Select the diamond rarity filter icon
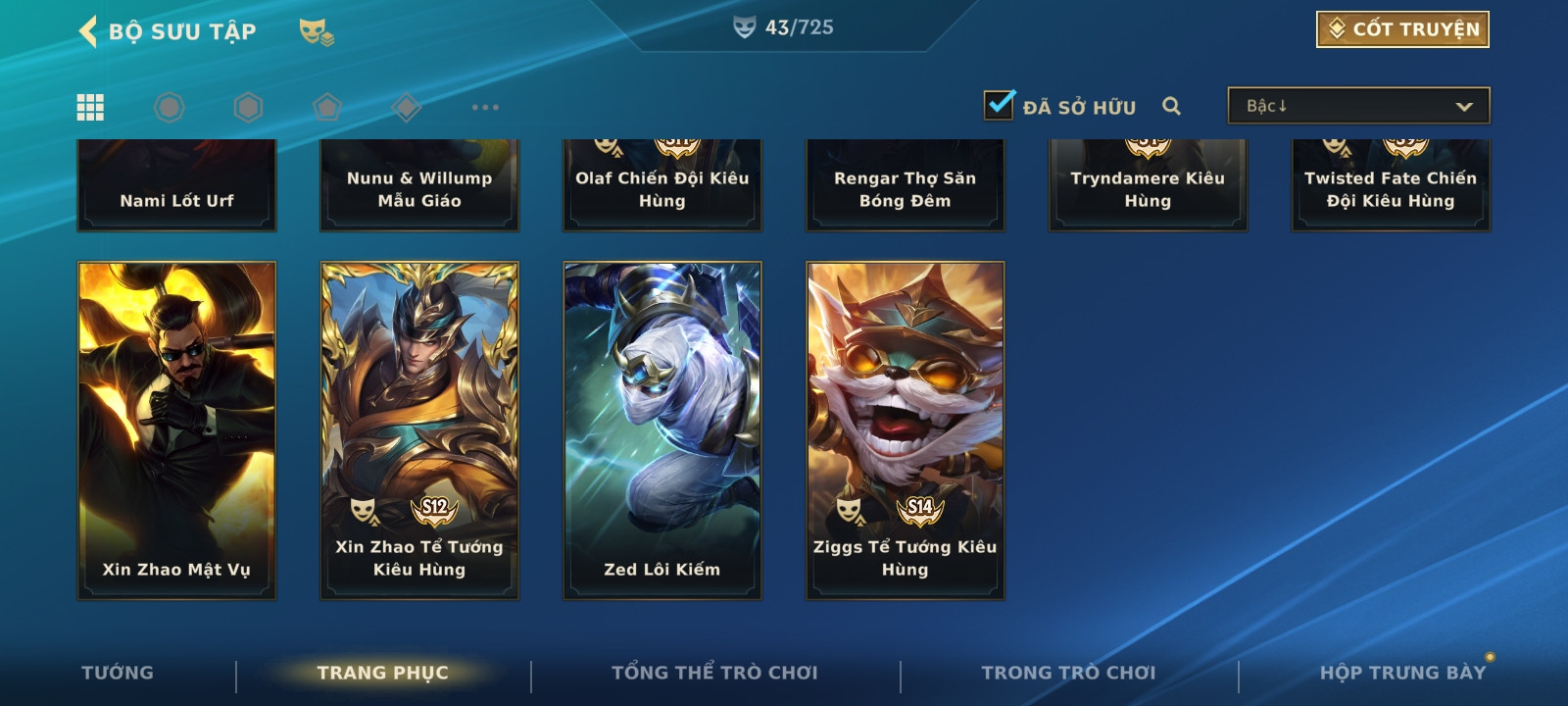1568x706 pixels. pos(406,107)
